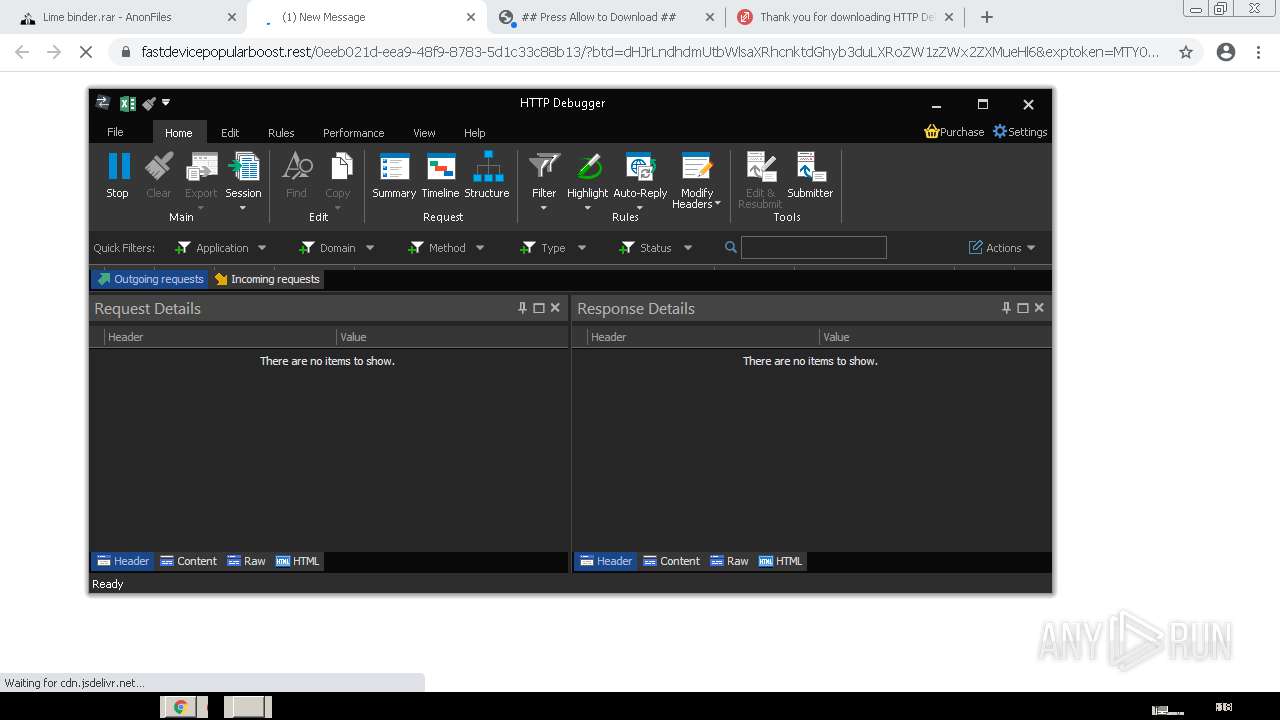Switch Request Details to Content tab
Viewport: 1280px width, 720px height.
[188, 561]
